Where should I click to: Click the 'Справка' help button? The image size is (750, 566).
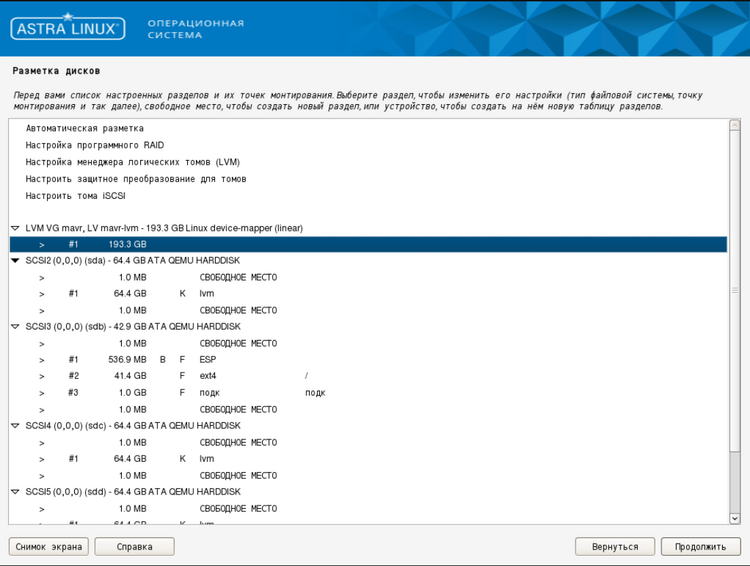point(134,547)
